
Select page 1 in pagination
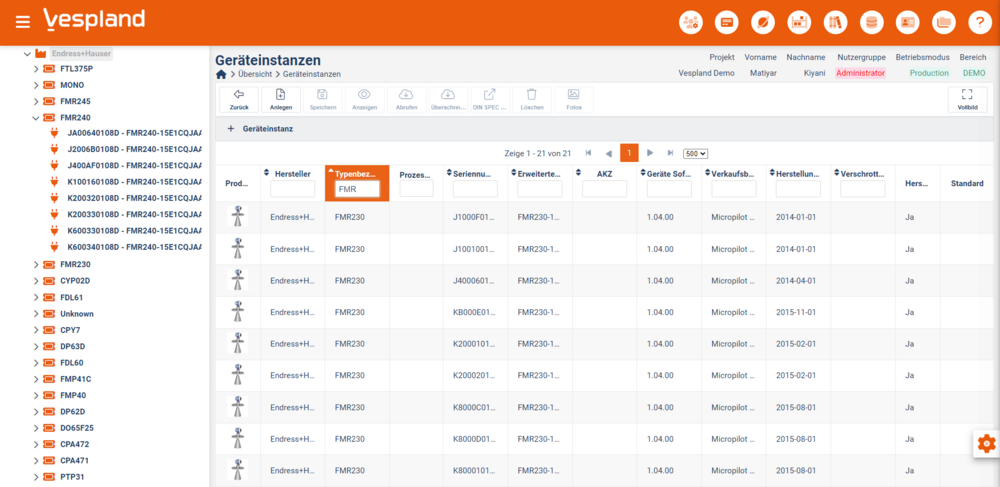click(x=629, y=153)
